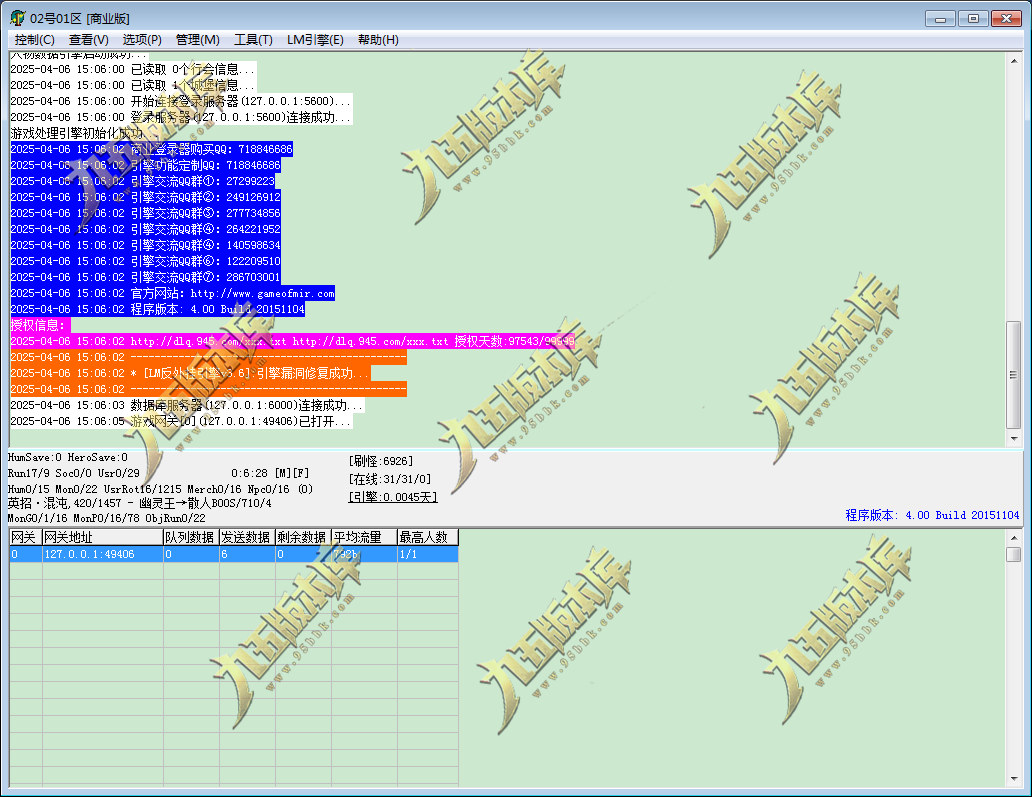Close the 02号01区 window

pos(1006,18)
